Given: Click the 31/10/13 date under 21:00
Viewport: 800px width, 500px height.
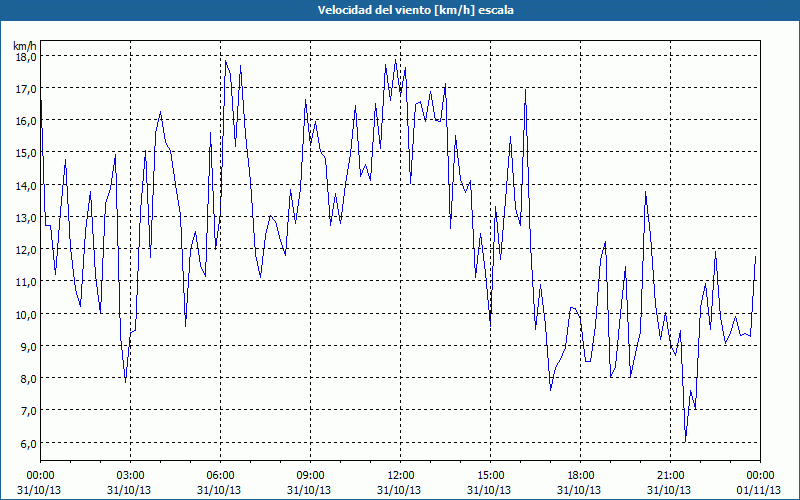Looking at the screenshot, I should [x=669, y=490].
